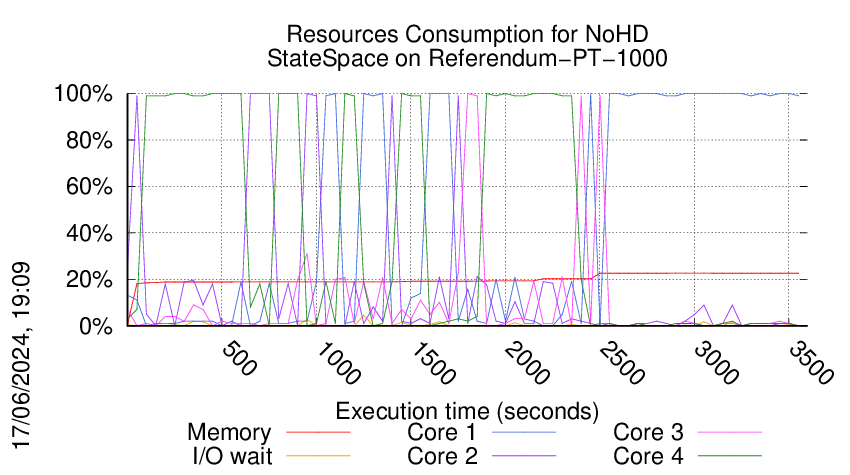850x475 pixels.
Task: Click the 40% y-axis label
Action: click(x=89, y=233)
